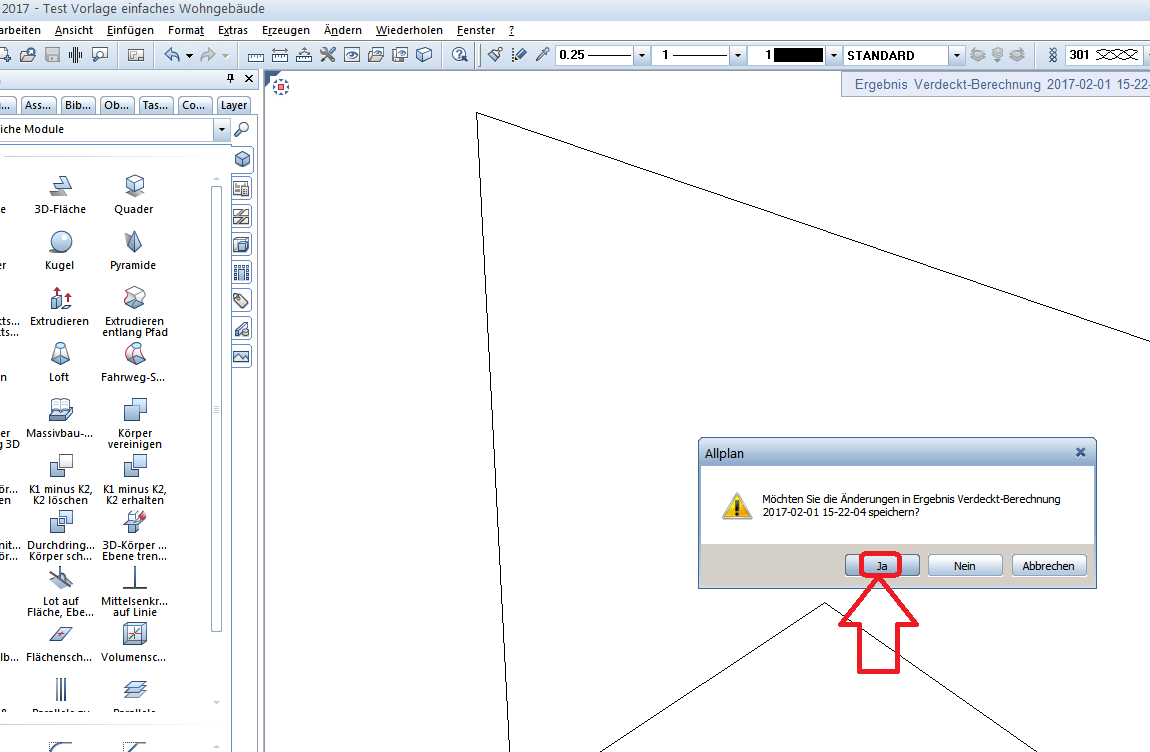
Task: Open the STANDARD layer dropdown
Action: click(x=957, y=56)
